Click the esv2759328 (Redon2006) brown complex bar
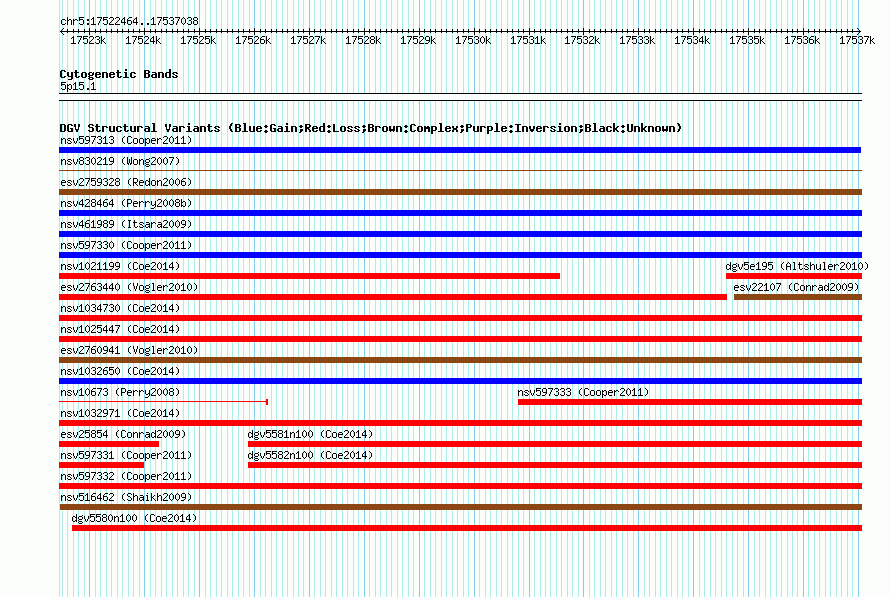This screenshot has height=597, width=890. (460, 192)
